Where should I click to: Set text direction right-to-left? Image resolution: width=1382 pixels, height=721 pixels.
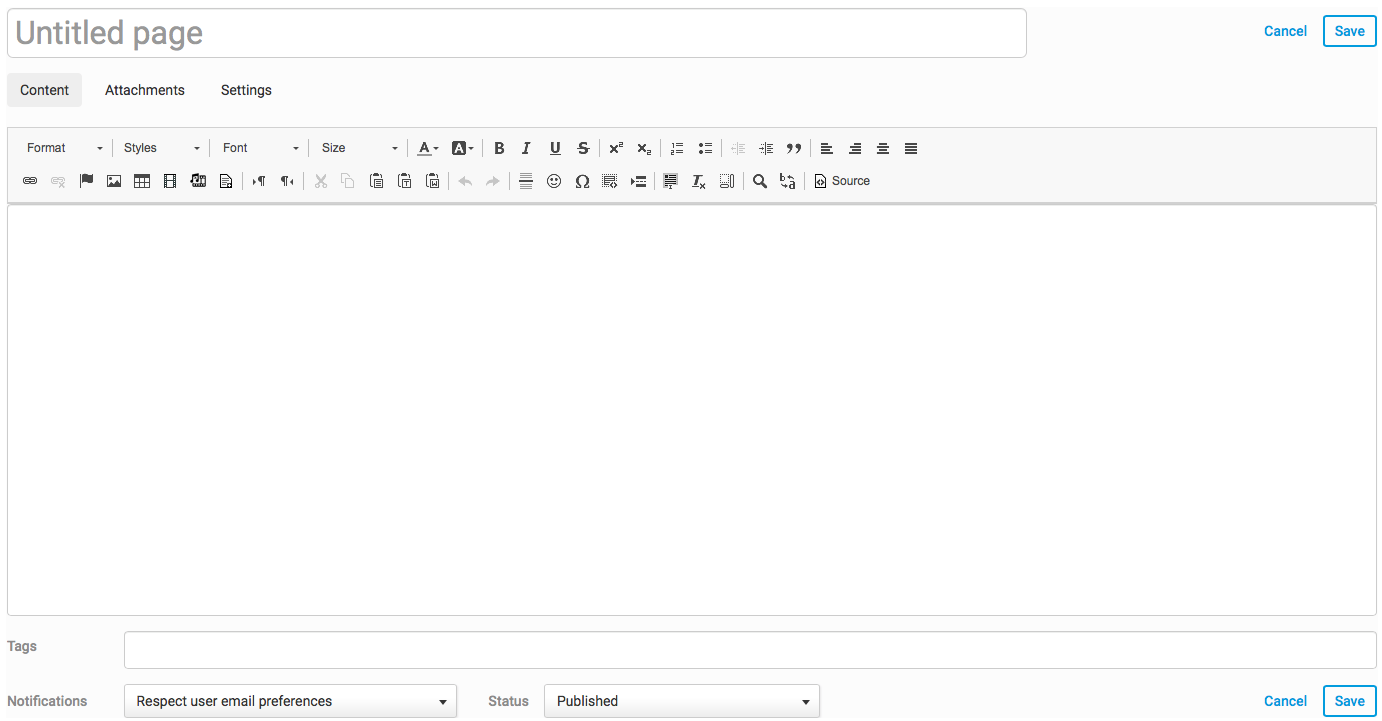[287, 181]
